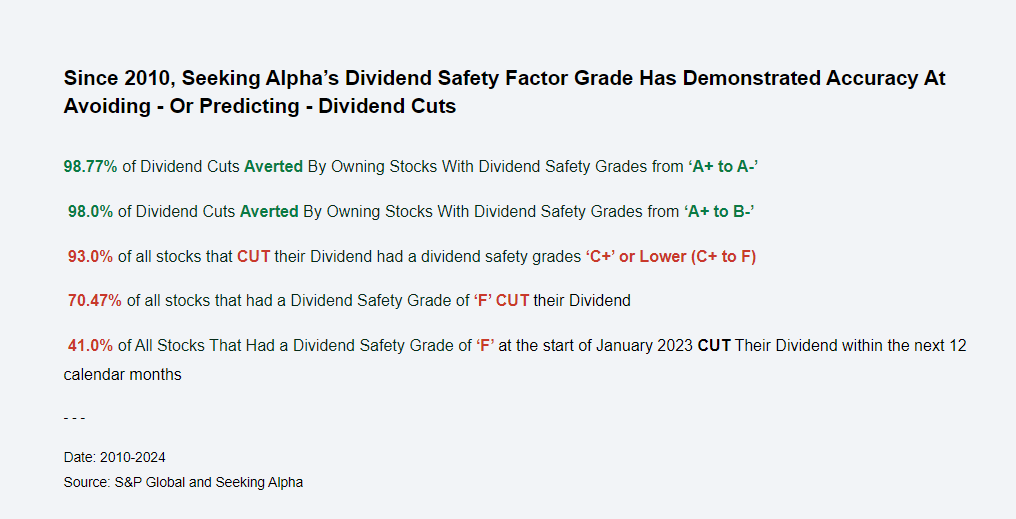Viewport: 1016px width, 519px height.
Task: Click the red 93.0% figure
Action: tap(91, 256)
